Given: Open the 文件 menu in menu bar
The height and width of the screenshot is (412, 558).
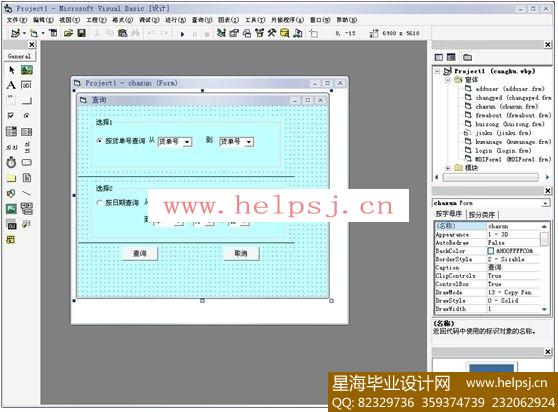Looking at the screenshot, I should pos(16,20).
